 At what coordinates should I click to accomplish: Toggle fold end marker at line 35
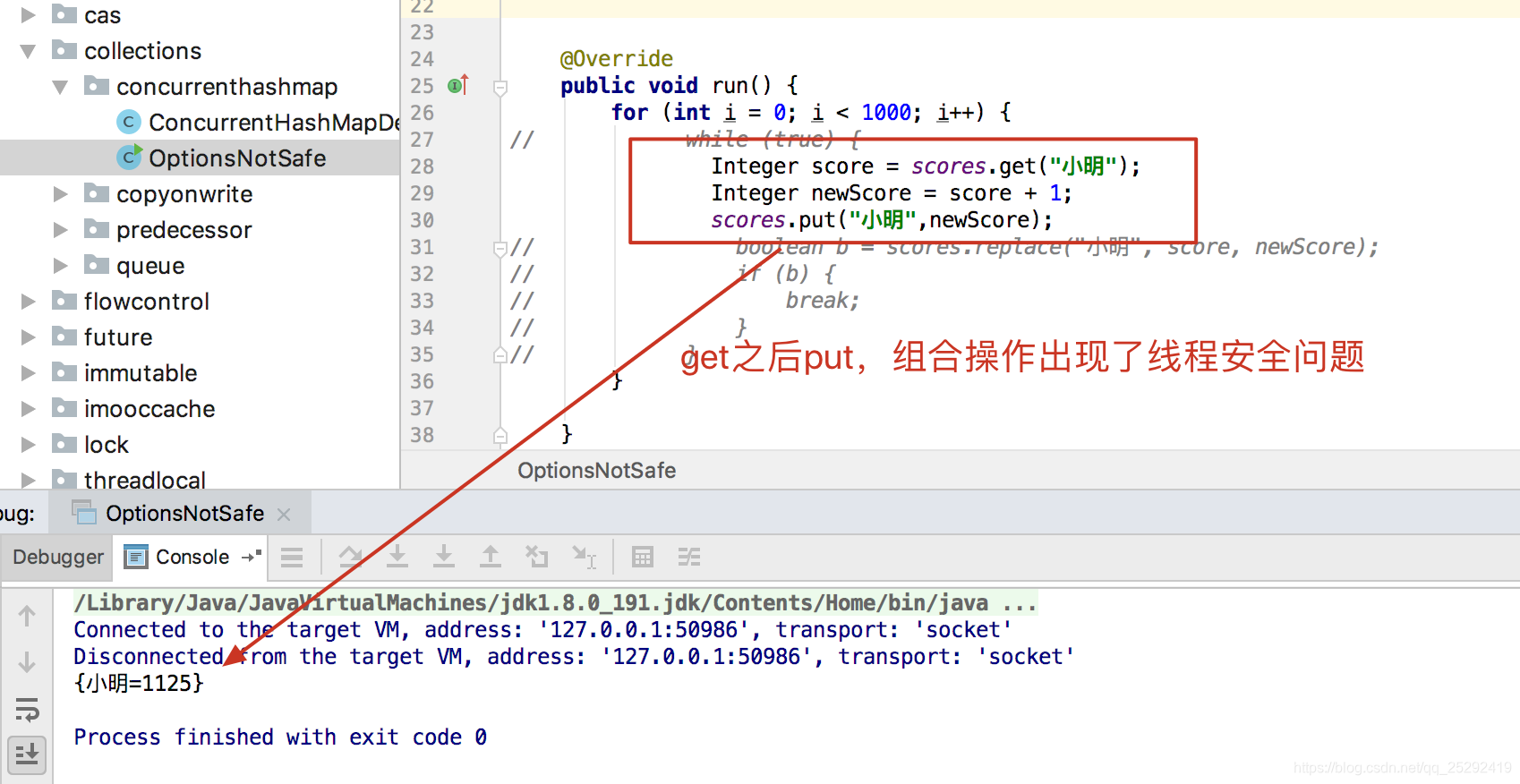click(500, 355)
